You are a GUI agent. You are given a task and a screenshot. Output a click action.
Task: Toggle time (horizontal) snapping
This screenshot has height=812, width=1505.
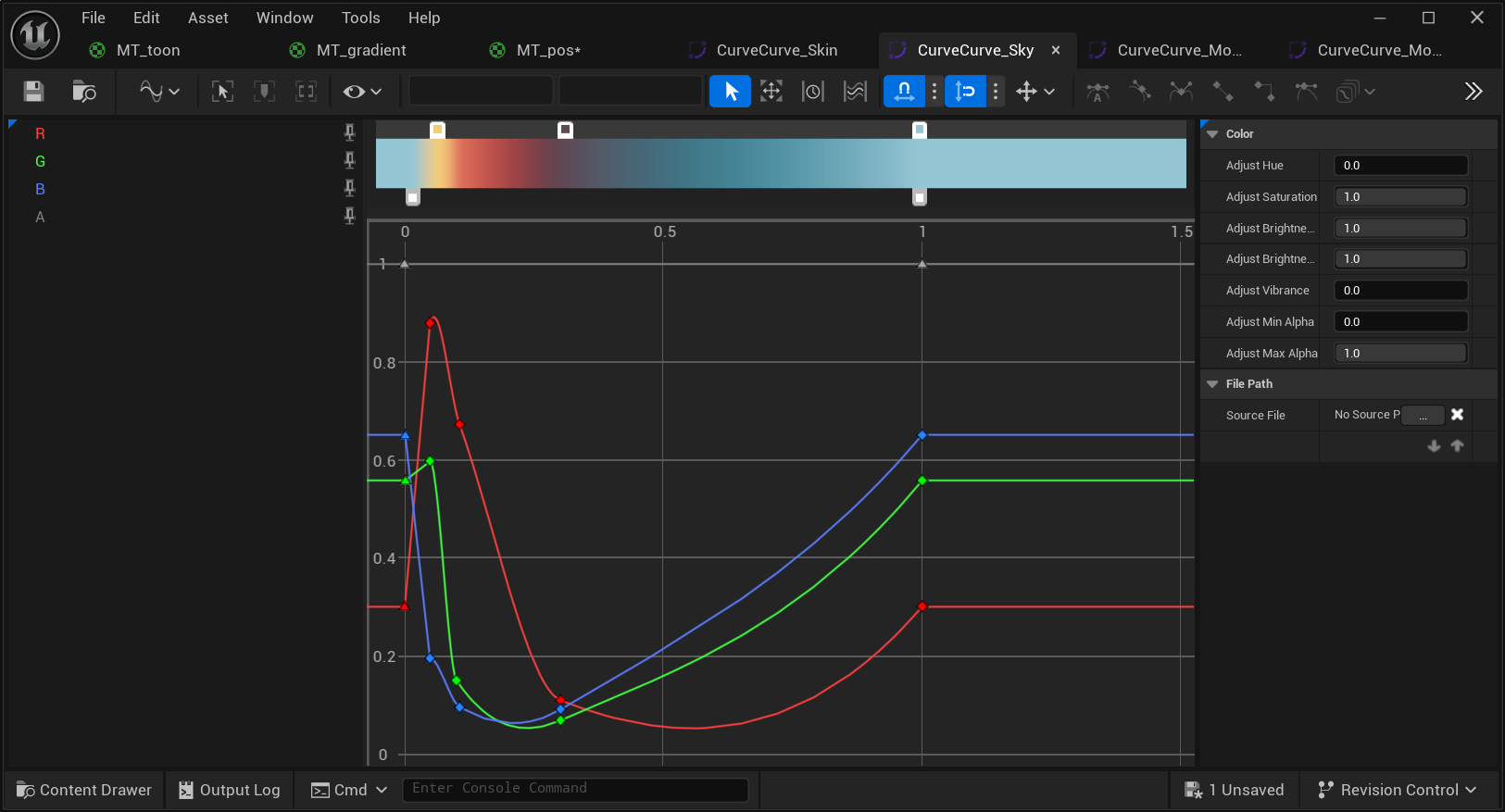904,91
